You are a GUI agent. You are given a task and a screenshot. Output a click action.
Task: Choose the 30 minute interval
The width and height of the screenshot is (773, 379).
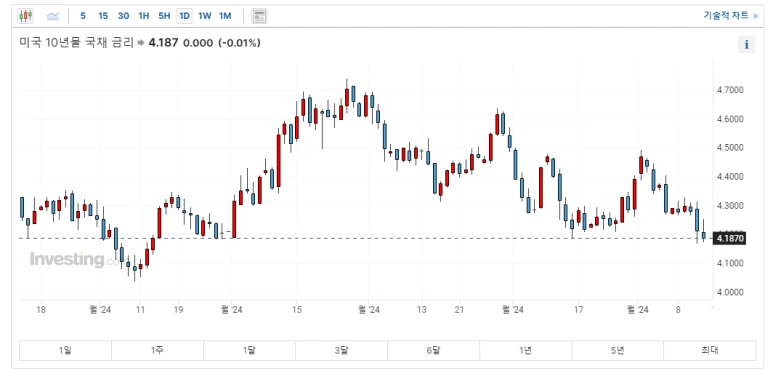point(123,16)
